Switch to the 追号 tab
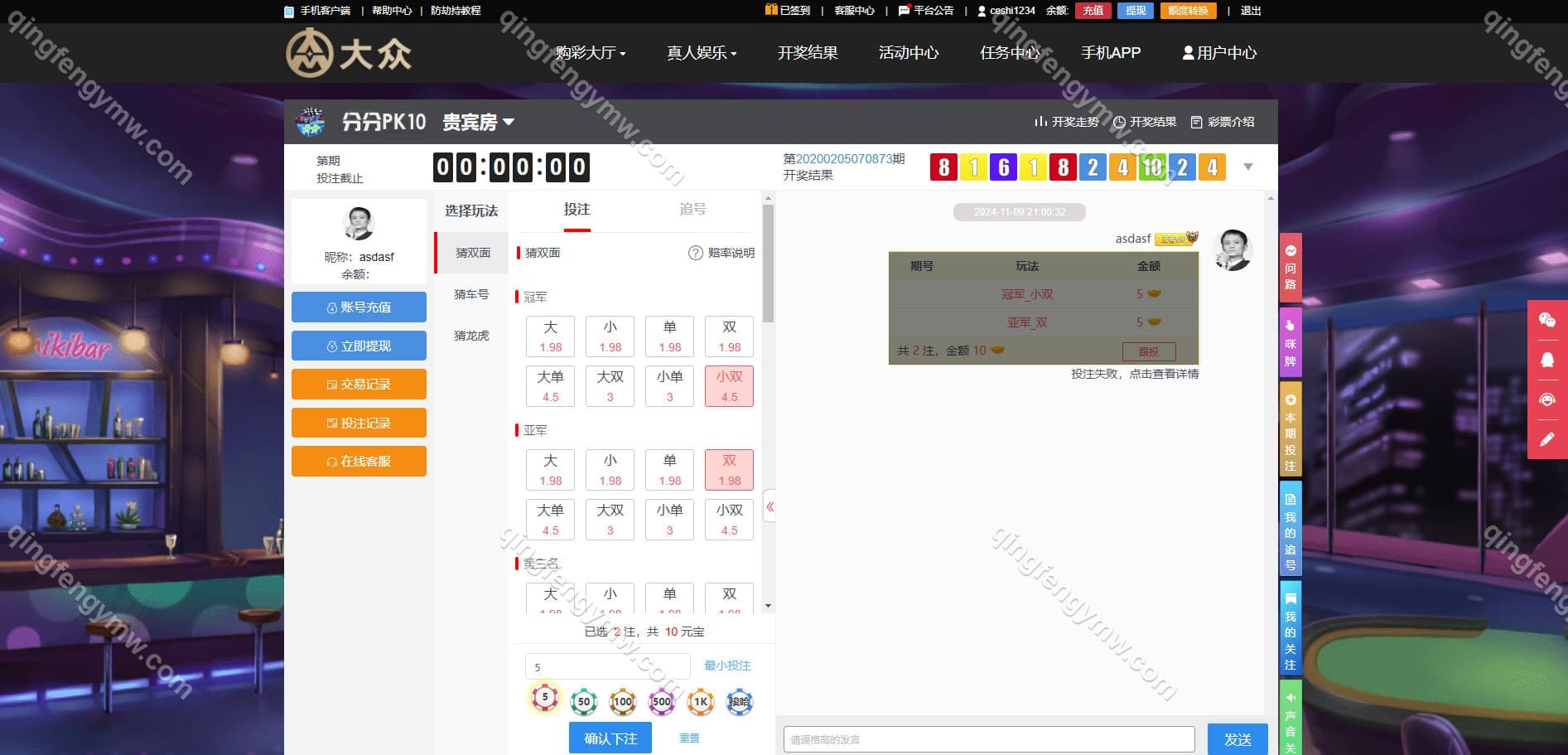 (692, 210)
